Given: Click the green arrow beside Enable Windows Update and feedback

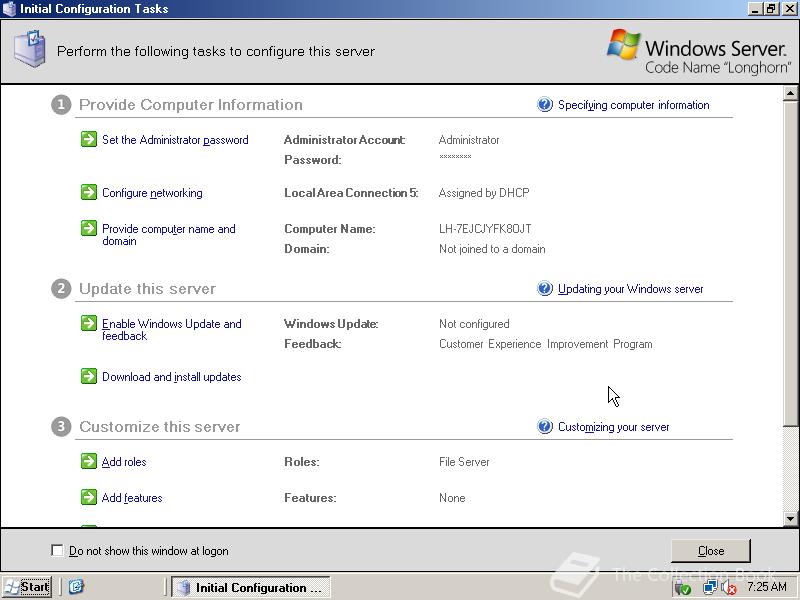Looking at the screenshot, I should coord(89,323).
